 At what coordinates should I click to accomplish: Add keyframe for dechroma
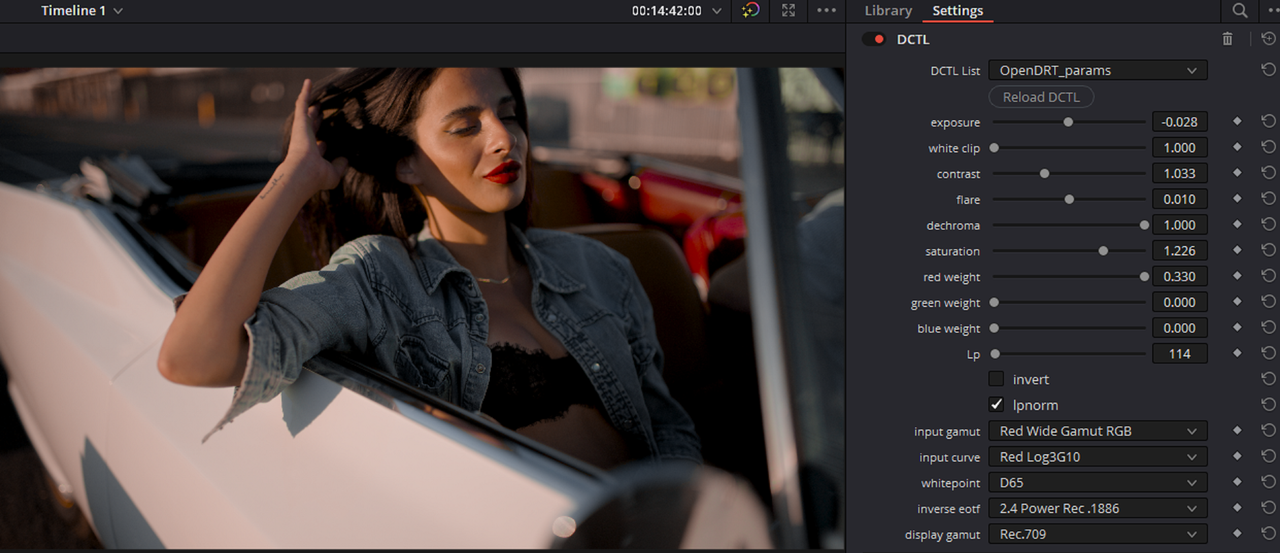(x=1237, y=225)
